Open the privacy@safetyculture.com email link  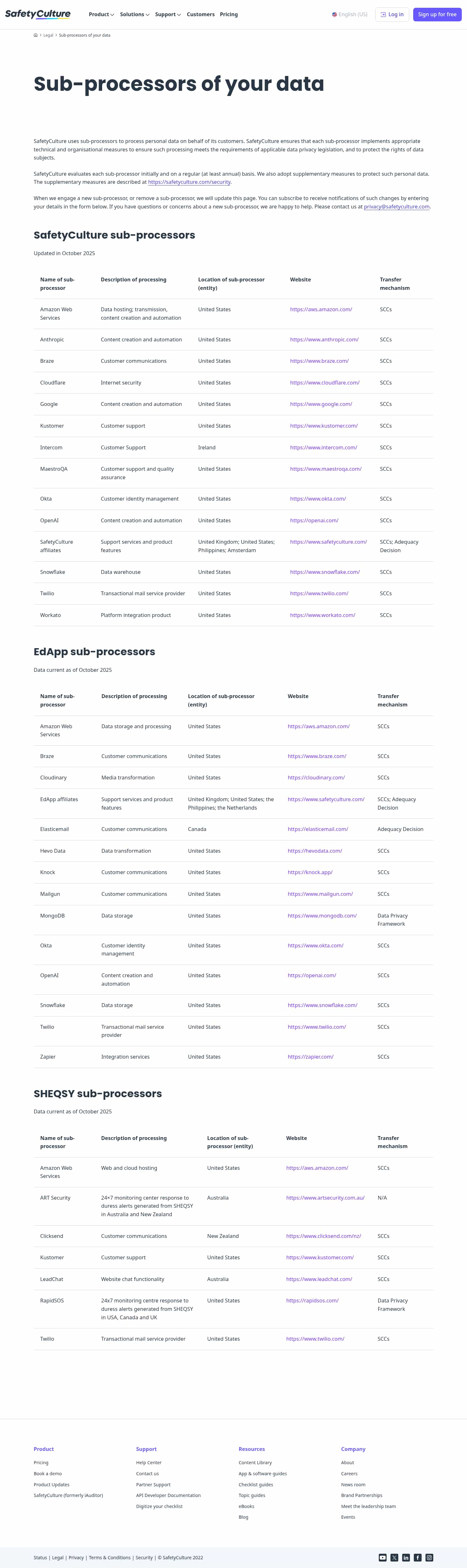tap(396, 207)
